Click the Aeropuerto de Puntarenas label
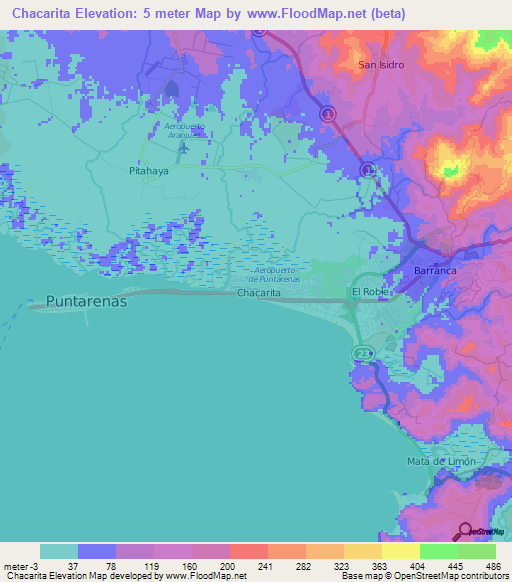The width and height of the screenshot is (512, 582). [274, 275]
